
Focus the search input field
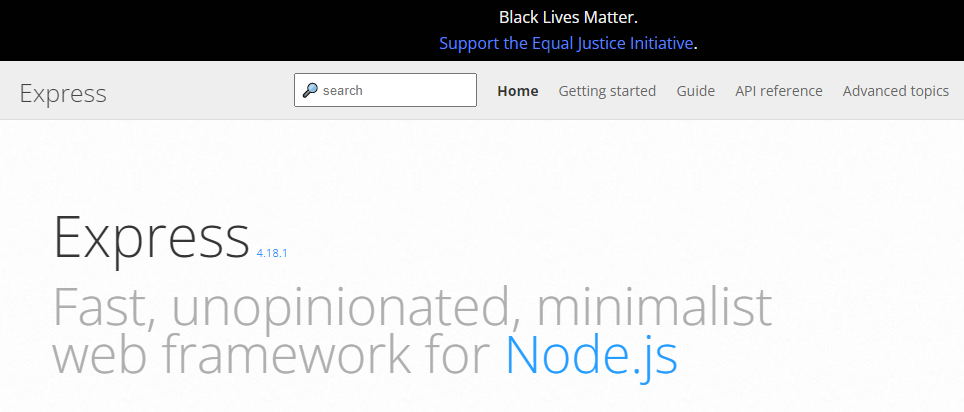[385, 90]
